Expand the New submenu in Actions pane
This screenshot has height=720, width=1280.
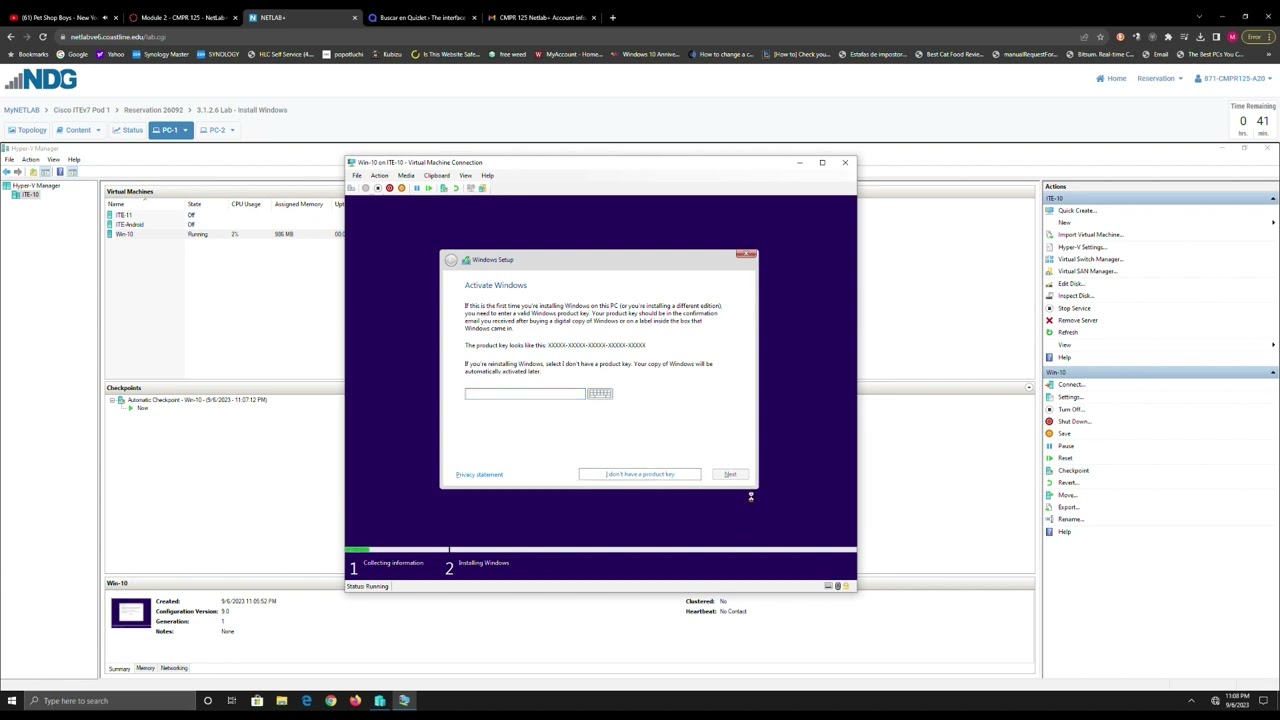click(x=1273, y=222)
